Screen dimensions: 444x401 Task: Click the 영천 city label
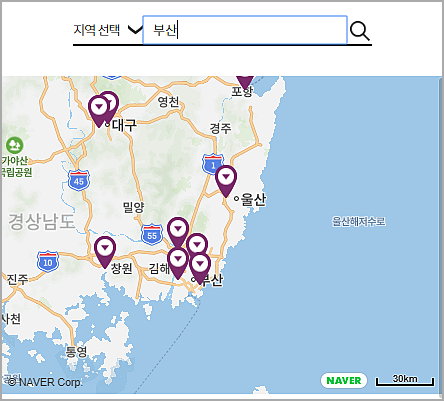(x=168, y=102)
